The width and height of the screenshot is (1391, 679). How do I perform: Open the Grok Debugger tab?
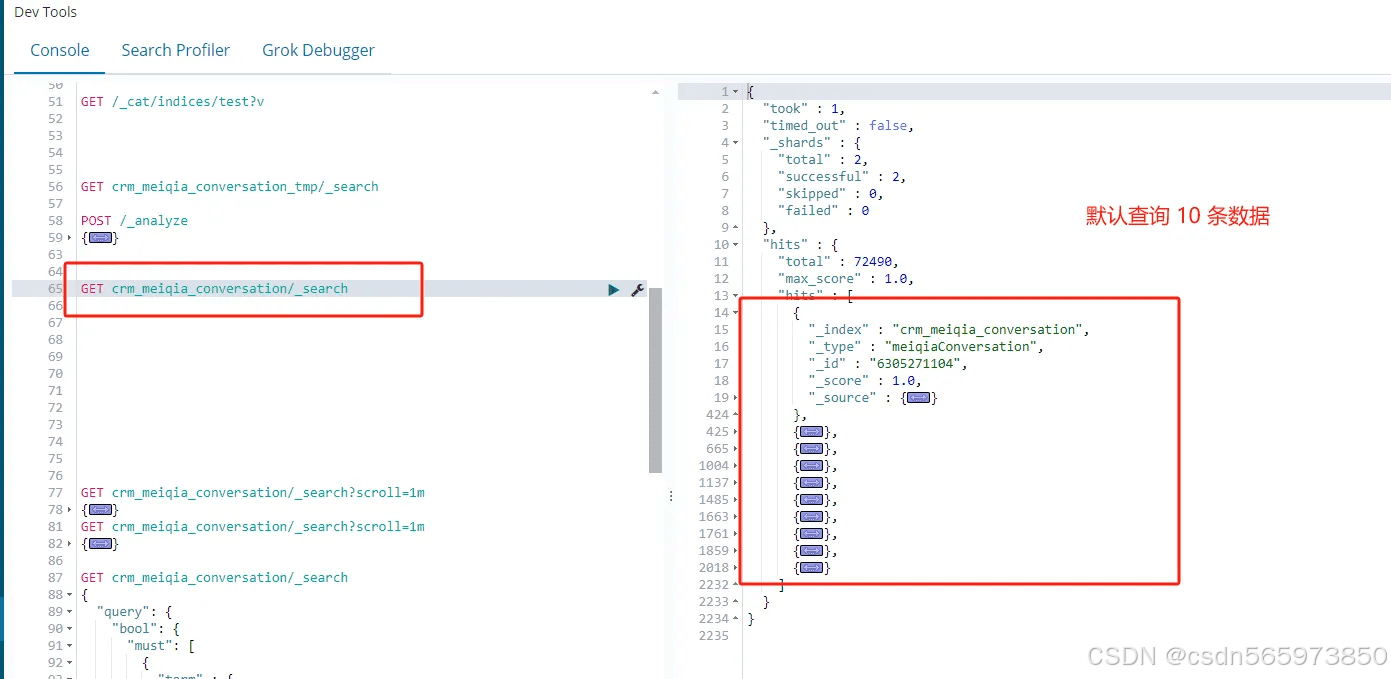pos(318,49)
